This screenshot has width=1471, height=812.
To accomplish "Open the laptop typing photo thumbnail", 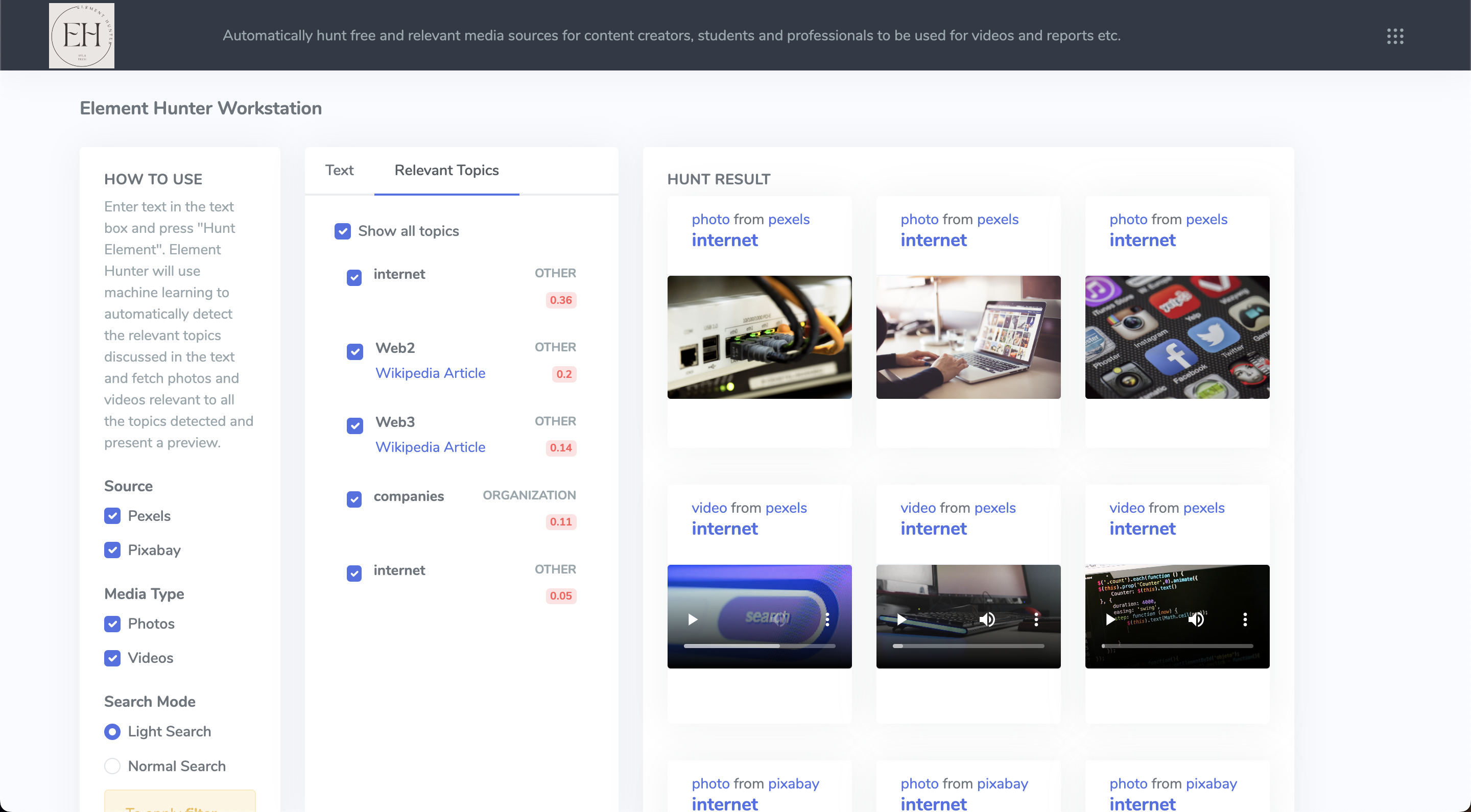I will click(968, 337).
